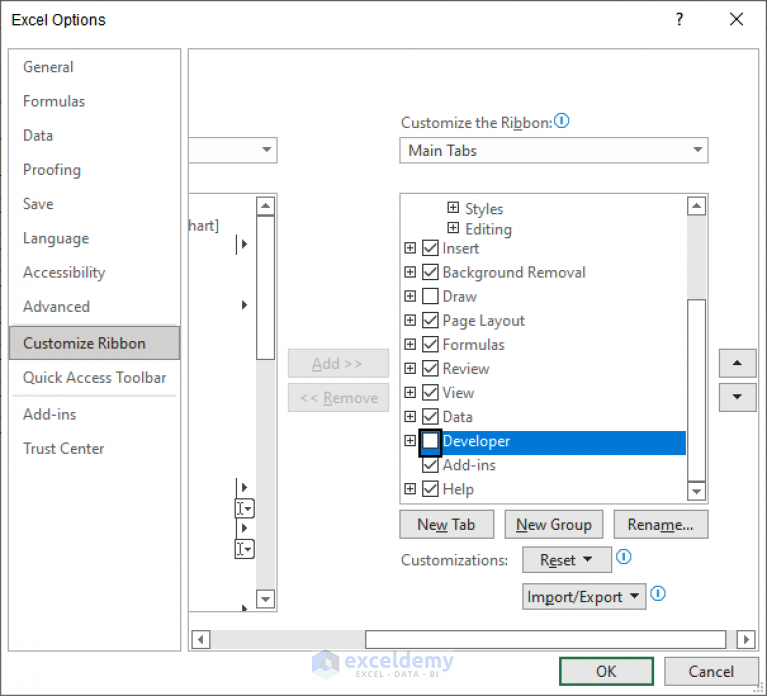Click the OK button
The image size is (767, 696).
click(x=606, y=671)
